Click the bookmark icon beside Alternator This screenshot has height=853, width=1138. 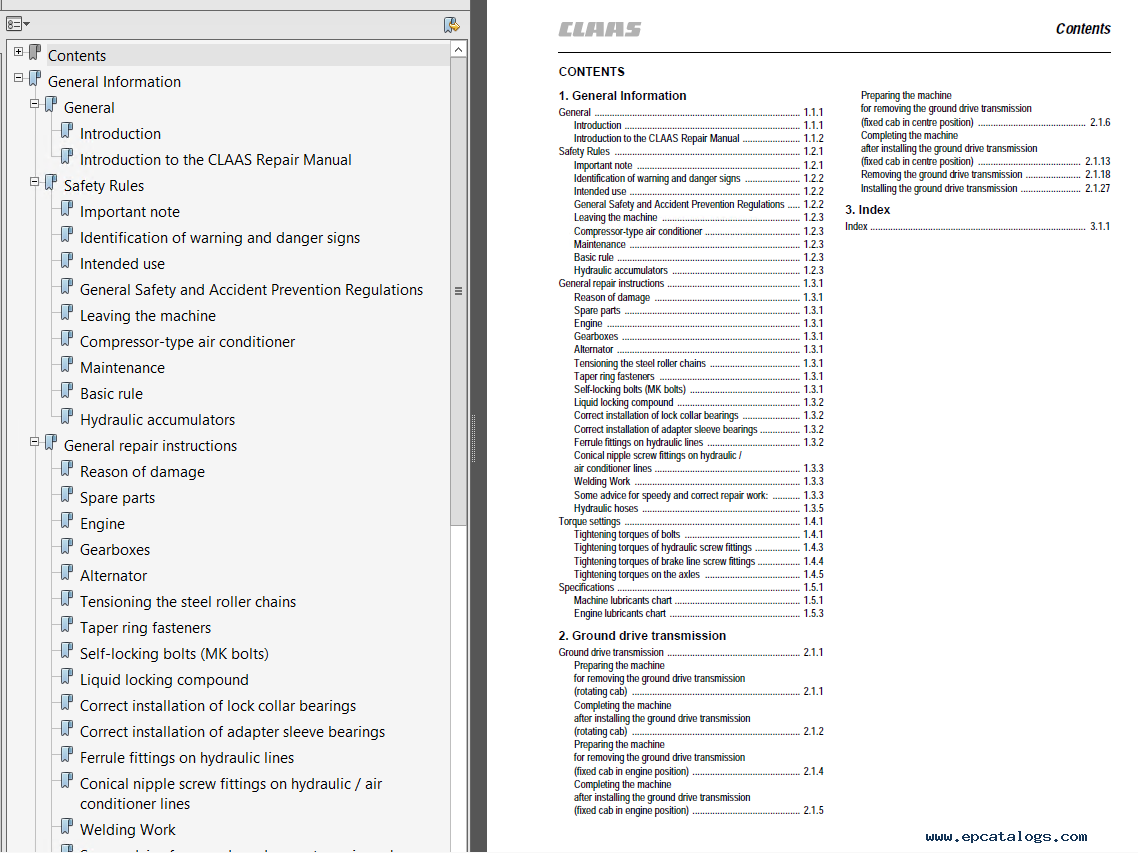[67, 574]
